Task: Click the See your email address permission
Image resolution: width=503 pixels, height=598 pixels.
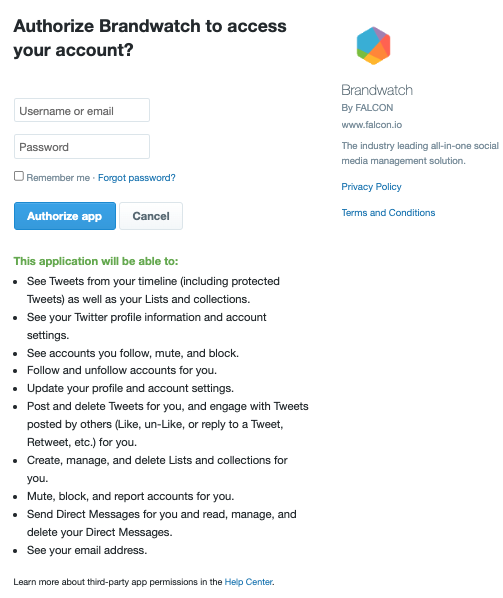Action: click(87, 550)
